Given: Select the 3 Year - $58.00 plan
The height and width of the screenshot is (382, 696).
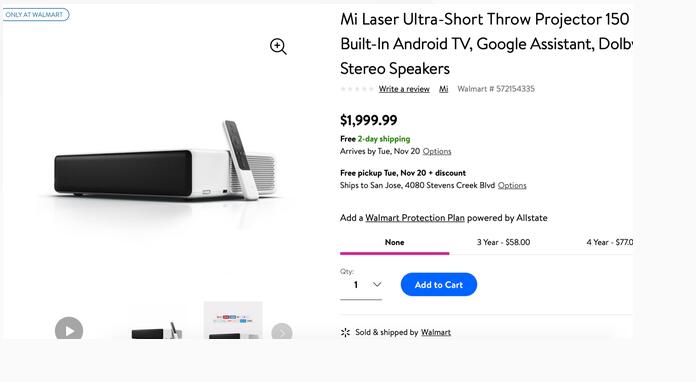Looking at the screenshot, I should 503,242.
